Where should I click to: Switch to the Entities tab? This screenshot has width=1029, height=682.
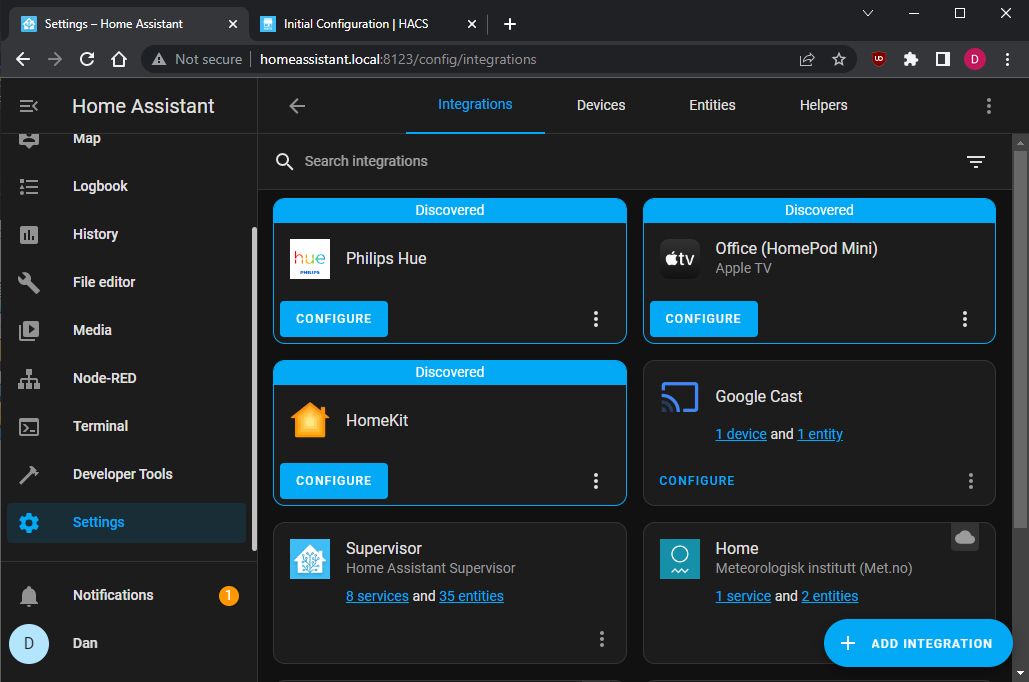712,105
